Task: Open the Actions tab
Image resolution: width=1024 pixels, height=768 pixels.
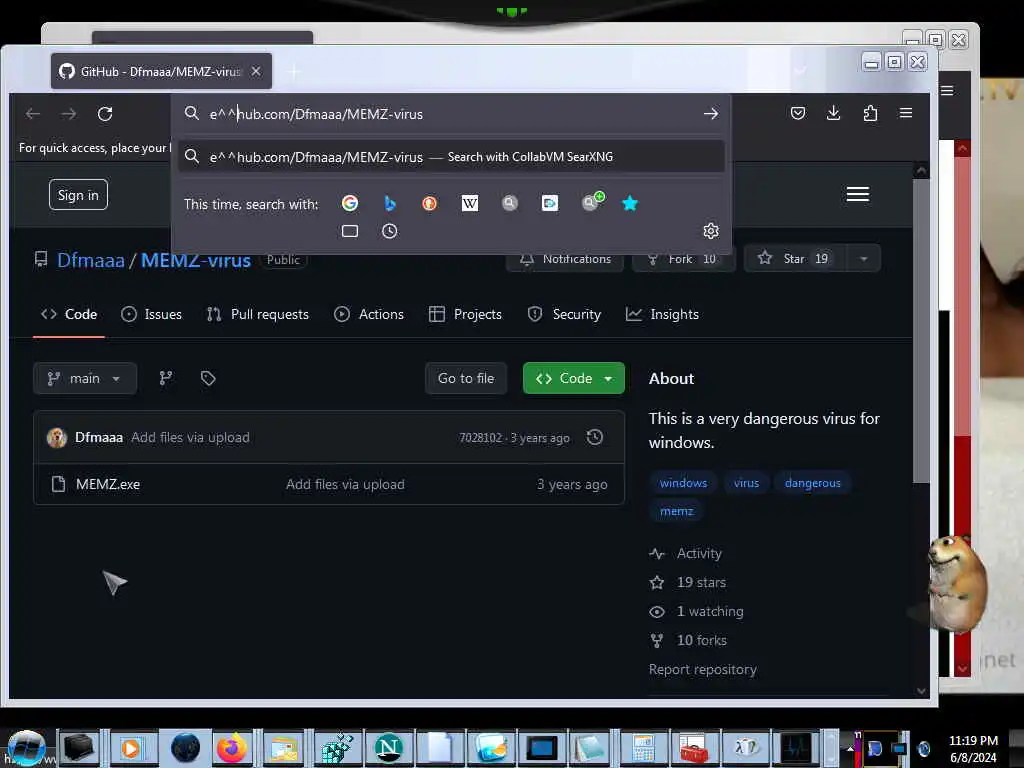Action: (369, 314)
